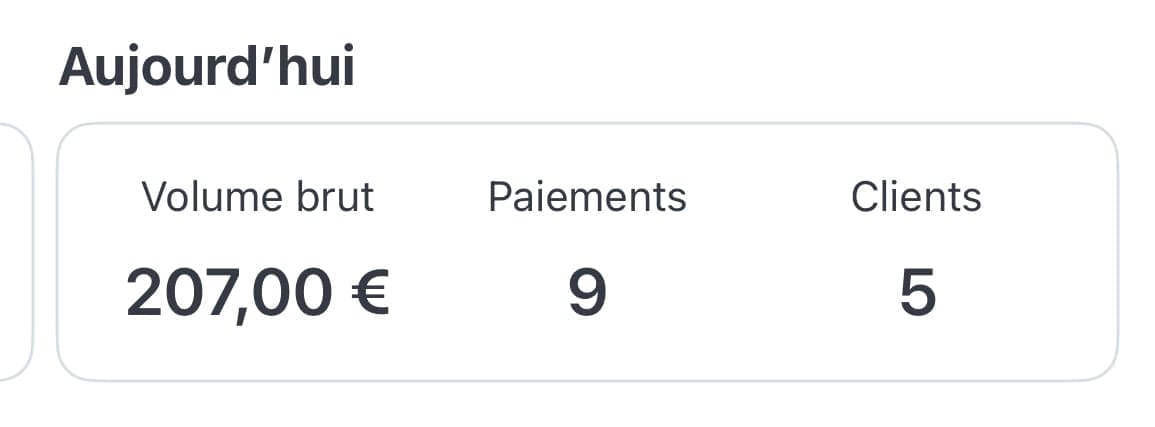Click the right border of today's summary card
This screenshot has height=427, width=1155.
[x=1117, y=252]
